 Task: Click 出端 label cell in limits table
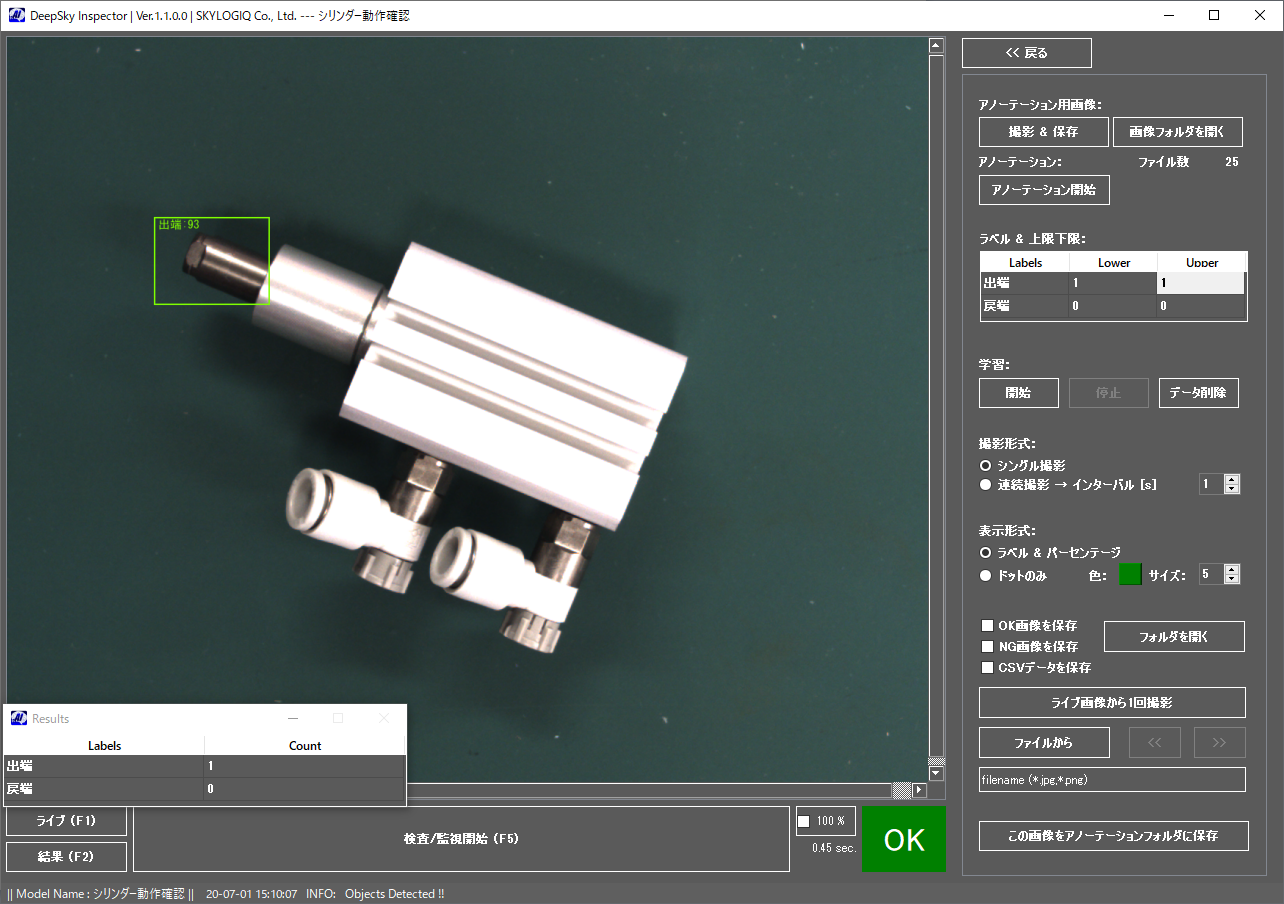pyautogui.click(x=1026, y=284)
